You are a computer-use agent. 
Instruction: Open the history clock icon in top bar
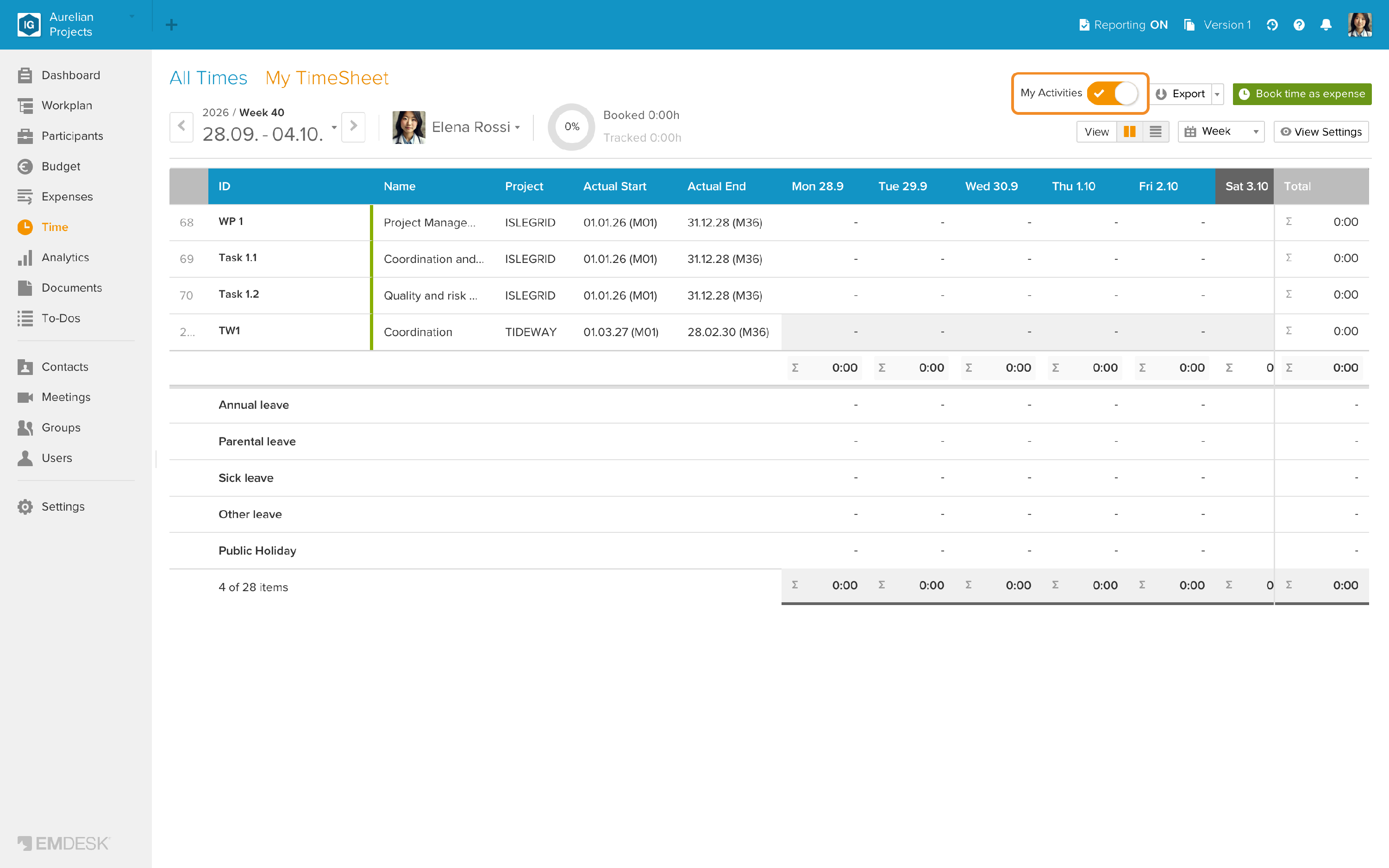click(1272, 25)
